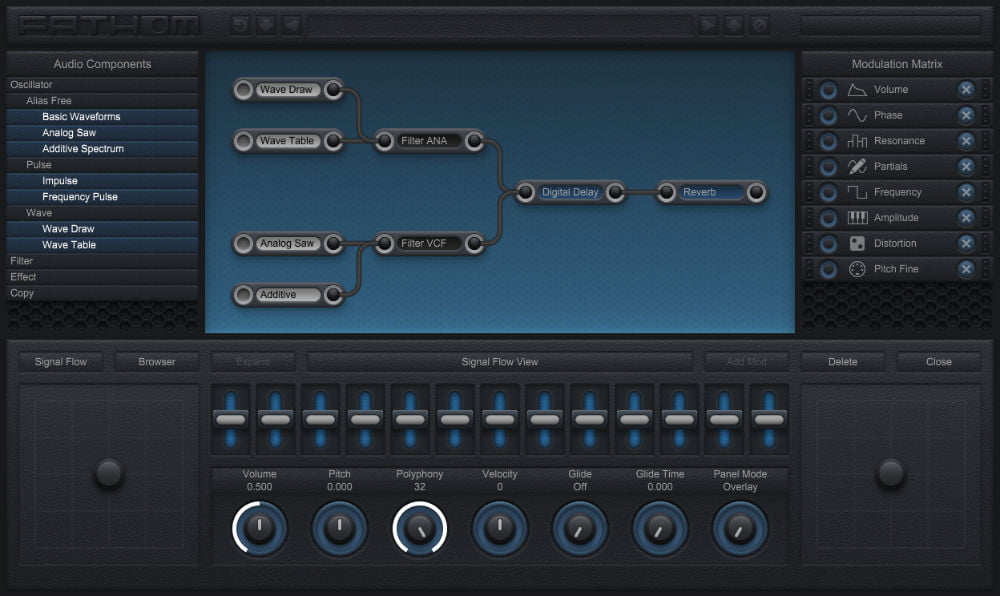Click the sine wave icon in the Phase row
The height and width of the screenshot is (596, 1000).
(x=857, y=115)
